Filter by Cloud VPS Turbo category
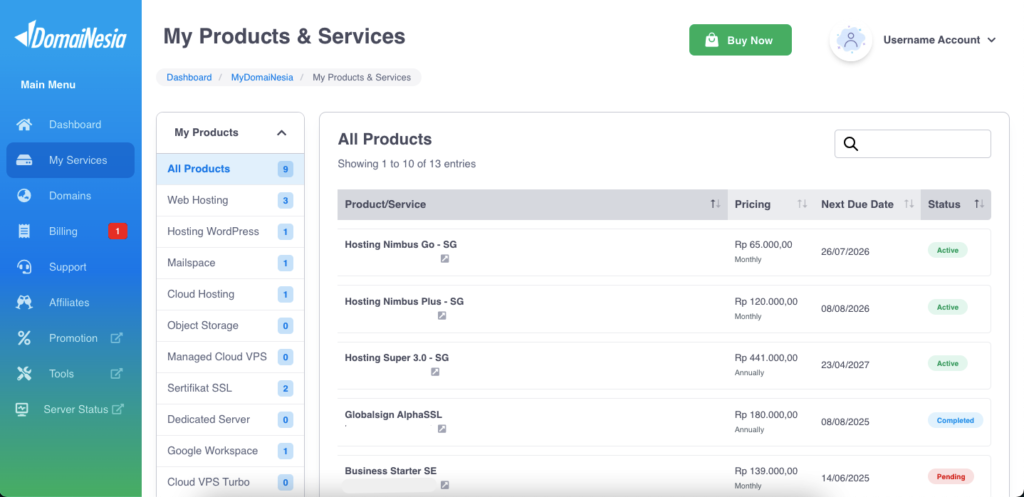This screenshot has width=1024, height=497. pyautogui.click(x=231, y=483)
